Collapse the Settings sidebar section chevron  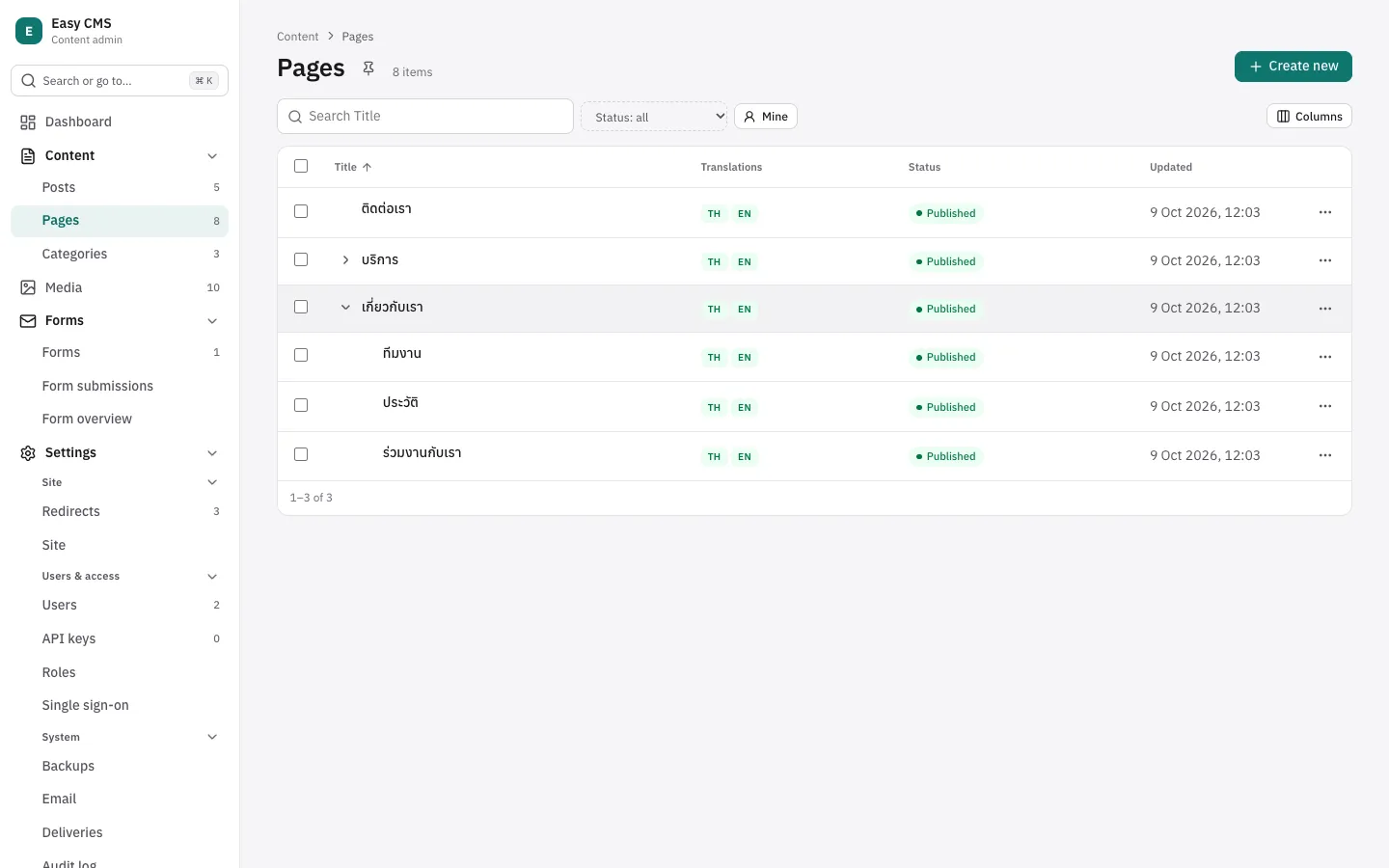pyautogui.click(x=212, y=453)
